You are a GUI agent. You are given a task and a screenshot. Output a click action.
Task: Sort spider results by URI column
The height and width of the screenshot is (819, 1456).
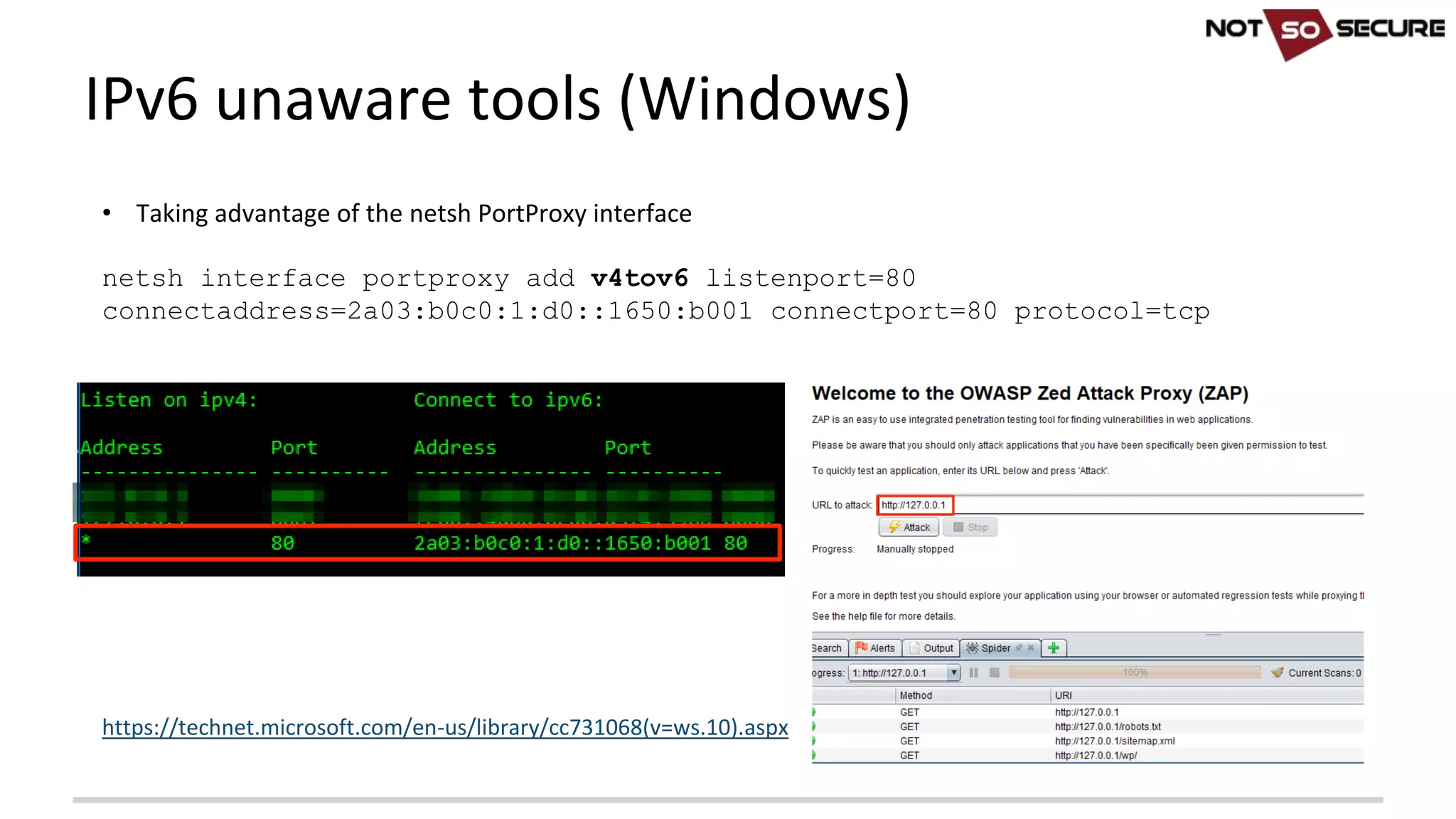pos(1207,695)
